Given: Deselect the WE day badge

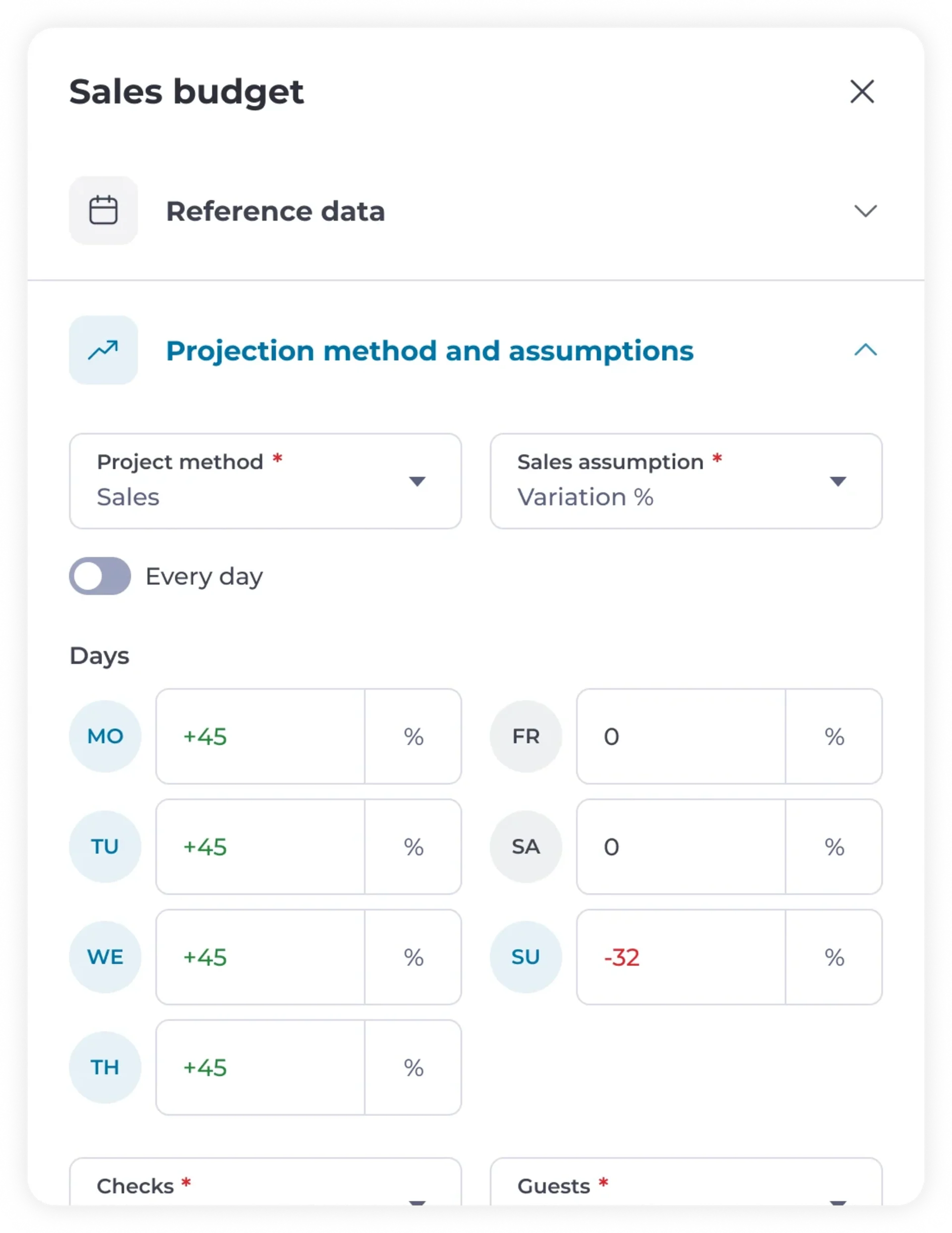Looking at the screenshot, I should pos(105,957).
